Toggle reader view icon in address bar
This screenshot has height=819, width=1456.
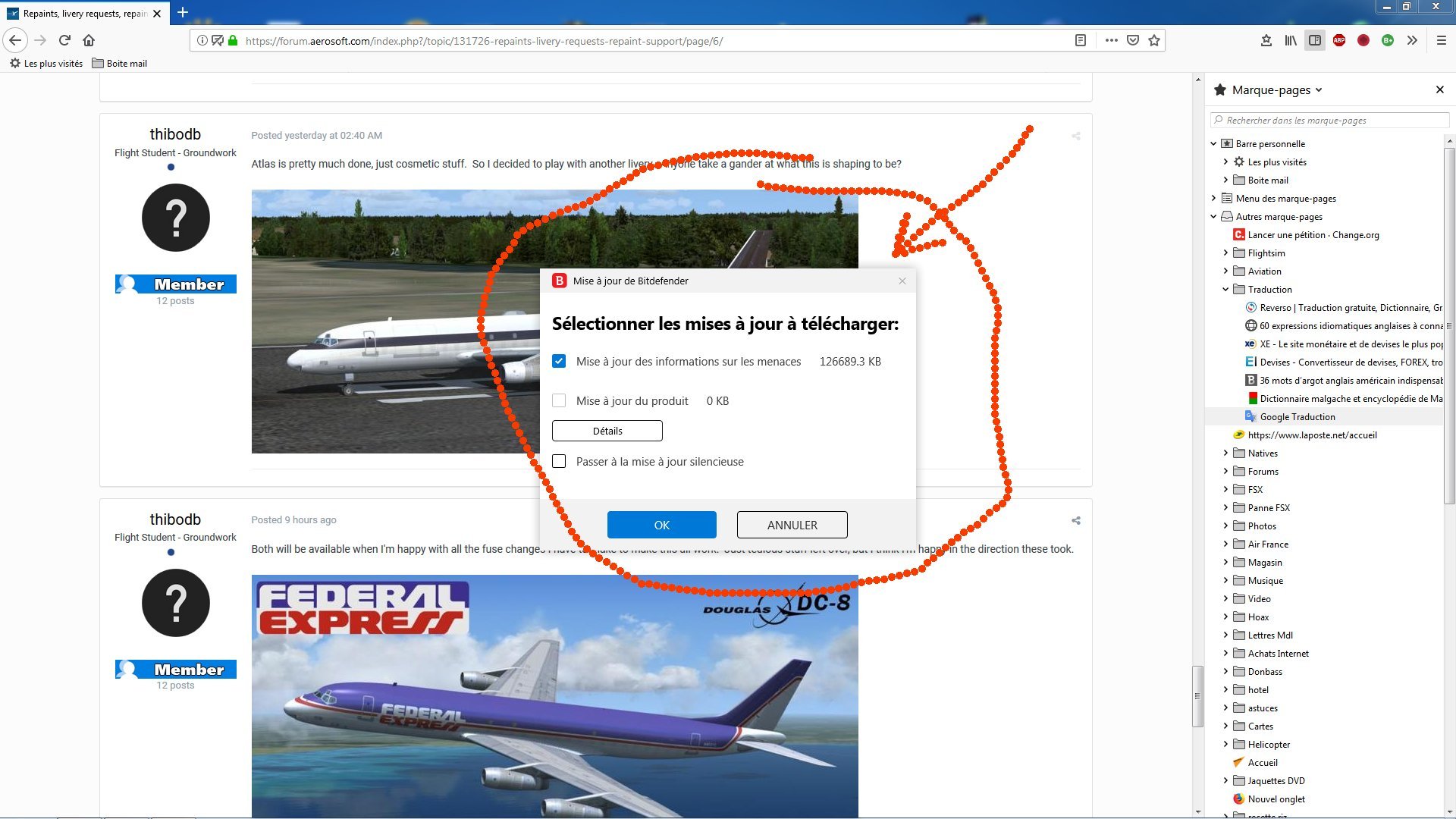pyautogui.click(x=1081, y=40)
